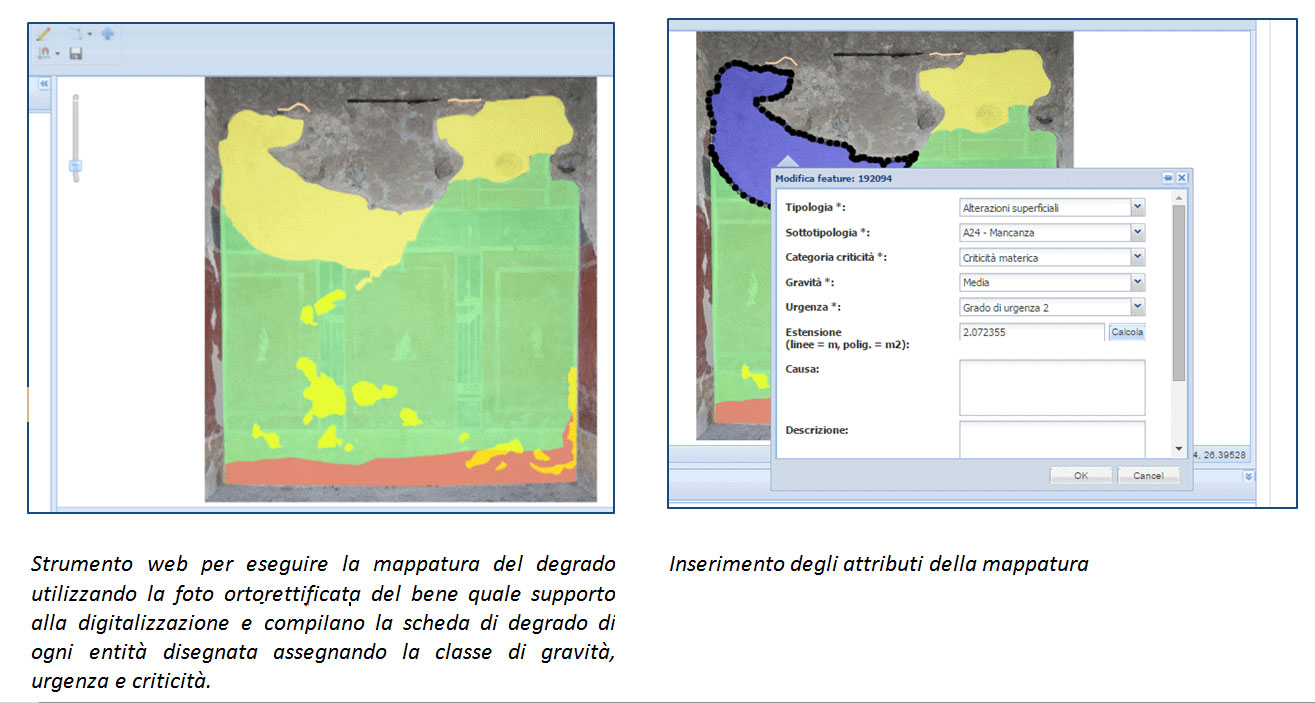Expand the Urgenza dropdown
The height and width of the screenshot is (703, 1315).
[1137, 308]
